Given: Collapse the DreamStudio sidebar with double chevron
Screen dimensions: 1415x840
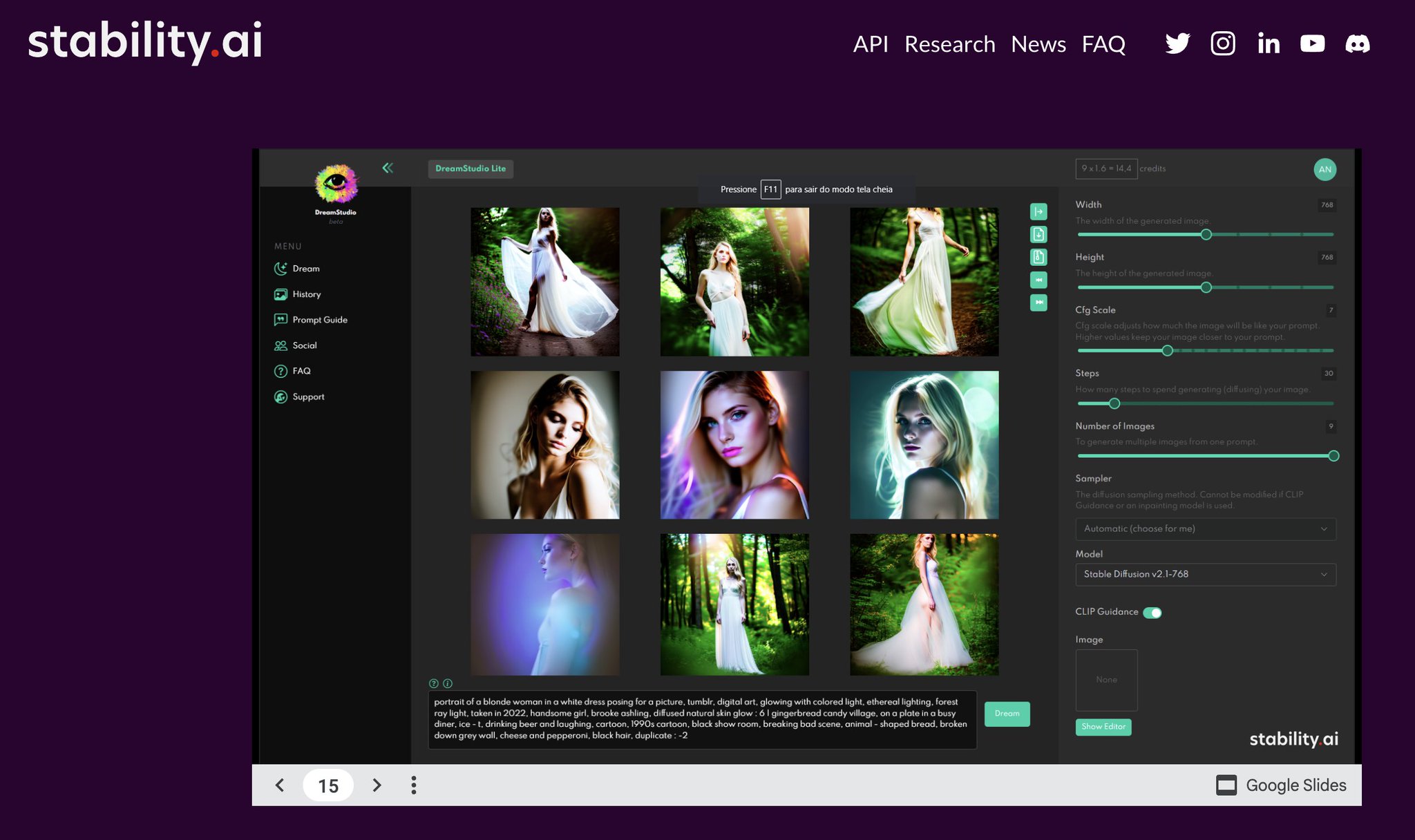Looking at the screenshot, I should pos(388,168).
